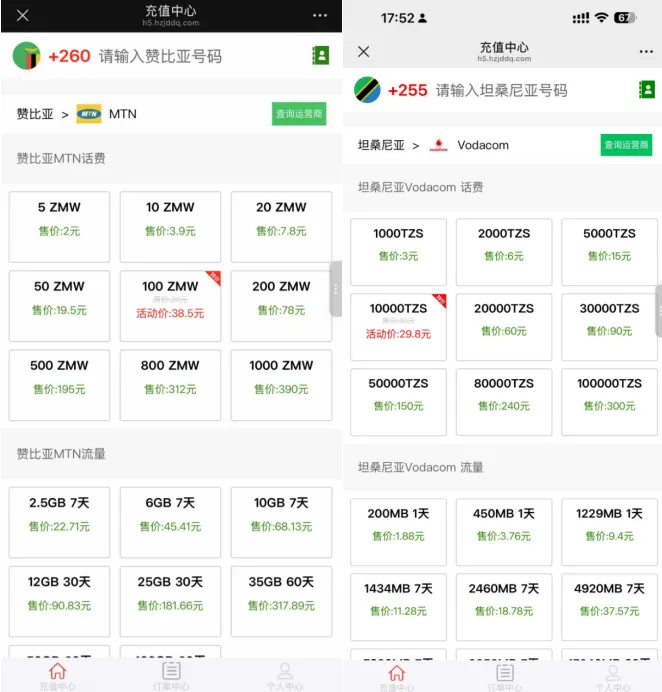Select the MTN operator logo

[x=89, y=114]
